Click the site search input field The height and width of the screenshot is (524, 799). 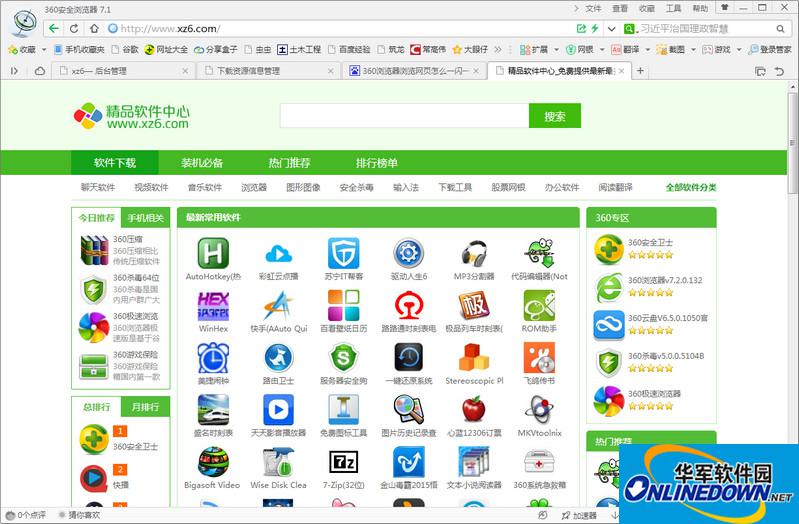click(403, 116)
